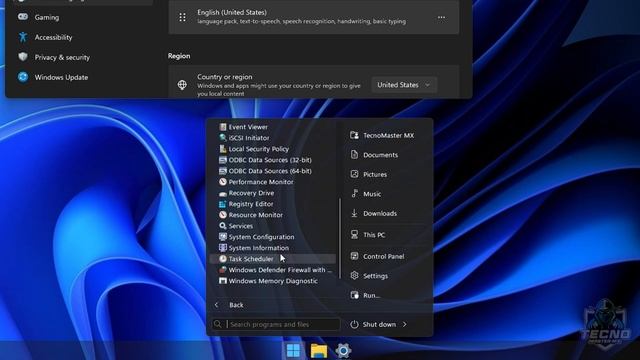640x360 pixels.
Task: Click the globe icon beside Country or region
Action: click(x=182, y=85)
